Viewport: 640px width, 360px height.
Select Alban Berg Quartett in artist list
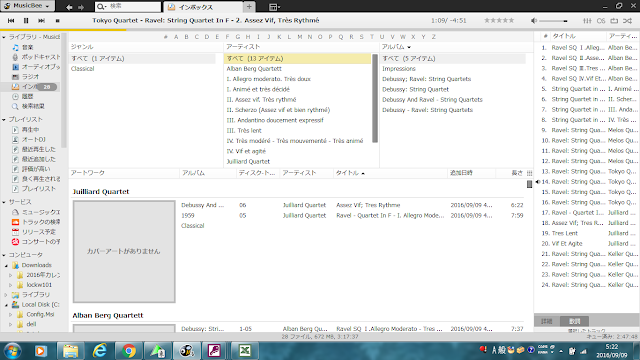[254, 69]
